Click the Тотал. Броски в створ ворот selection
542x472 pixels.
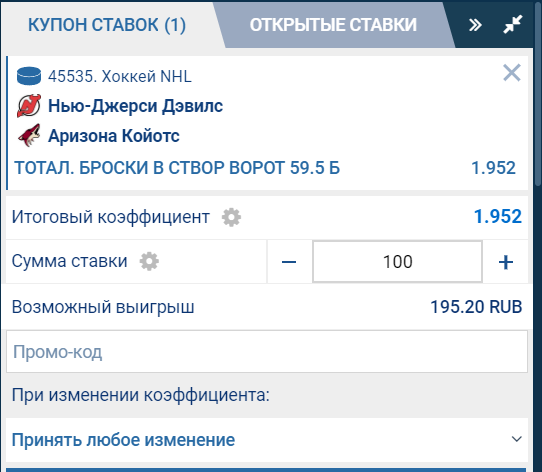(177, 168)
